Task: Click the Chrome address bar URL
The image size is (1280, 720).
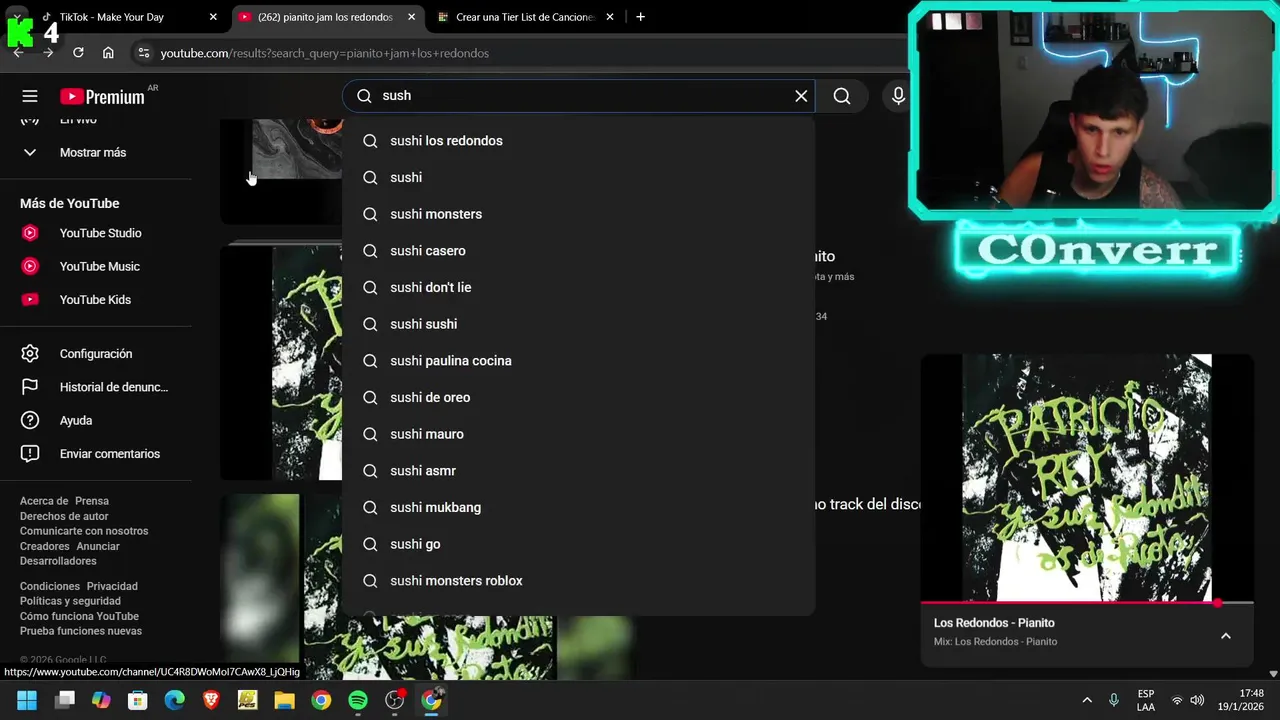Action: coord(325,53)
